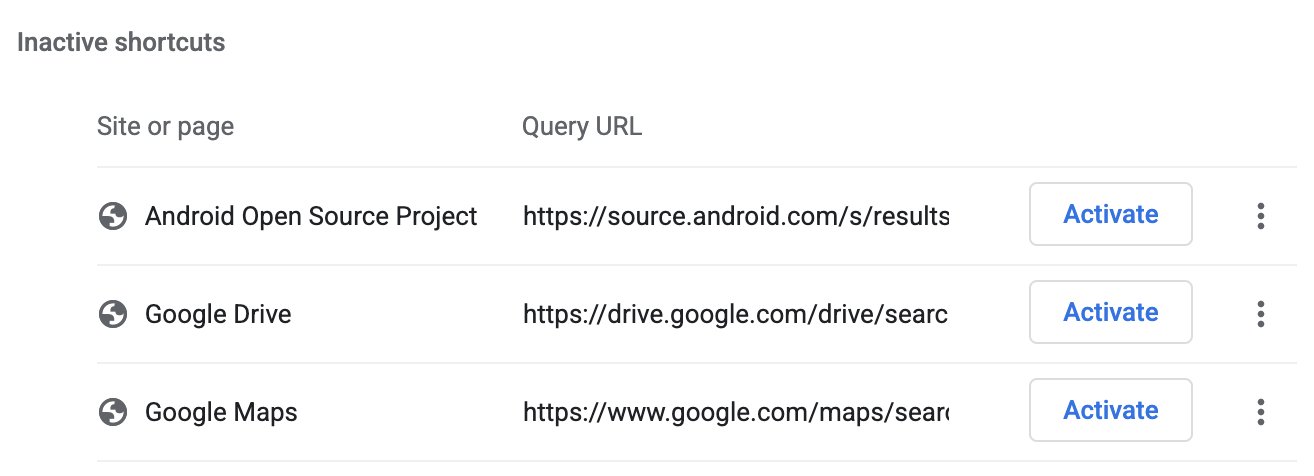
Task: Open more actions menu for Google Maps
Action: tap(1260, 411)
